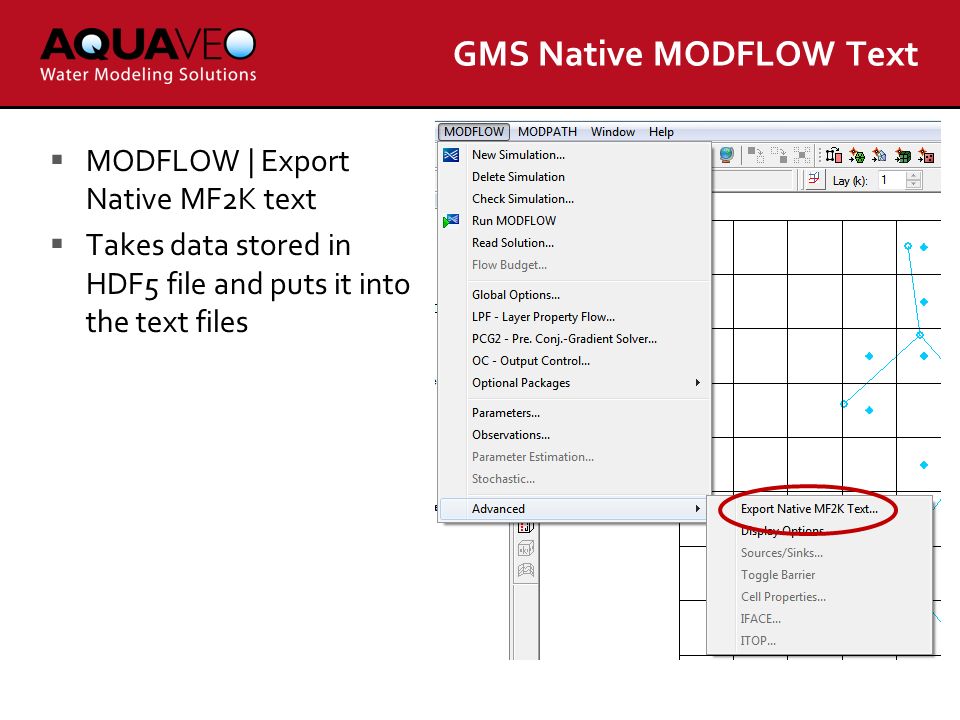The height and width of the screenshot is (720, 960).
Task: Open the MODPATH menu
Action: [x=547, y=132]
